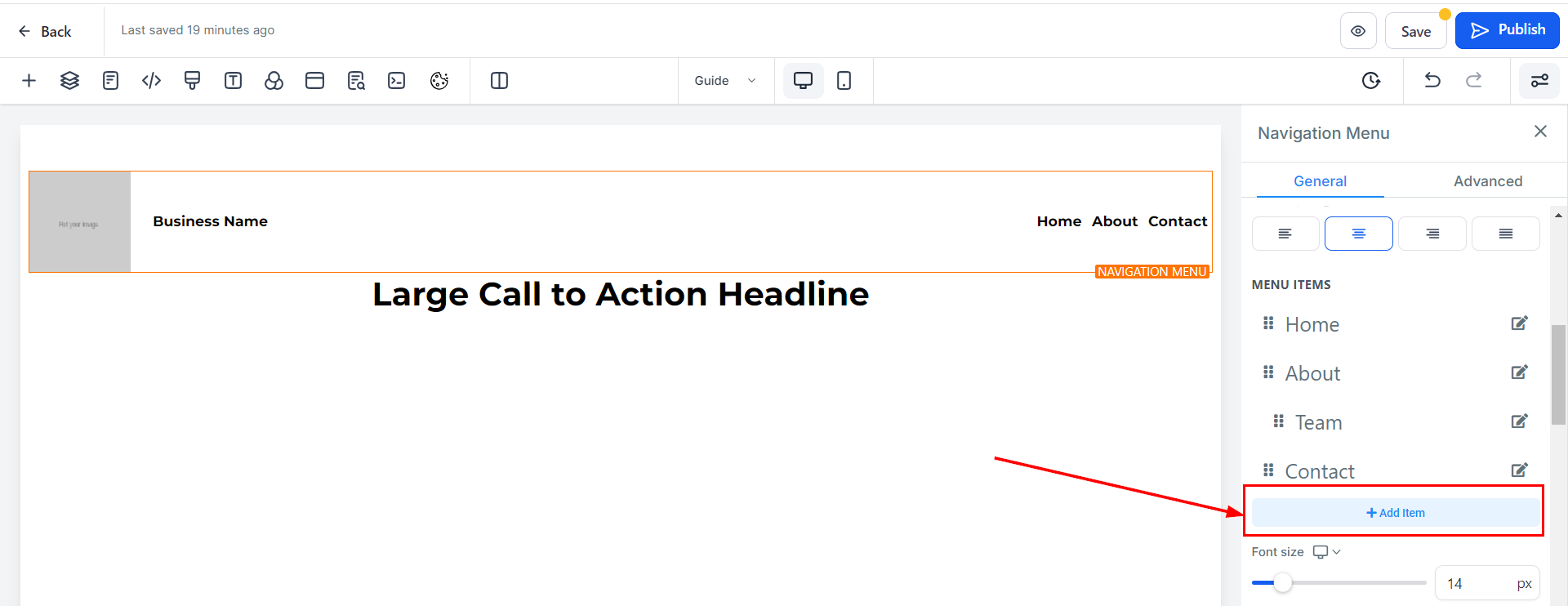Open the custom code icon
This screenshot has height=606, width=1568.
pos(151,81)
